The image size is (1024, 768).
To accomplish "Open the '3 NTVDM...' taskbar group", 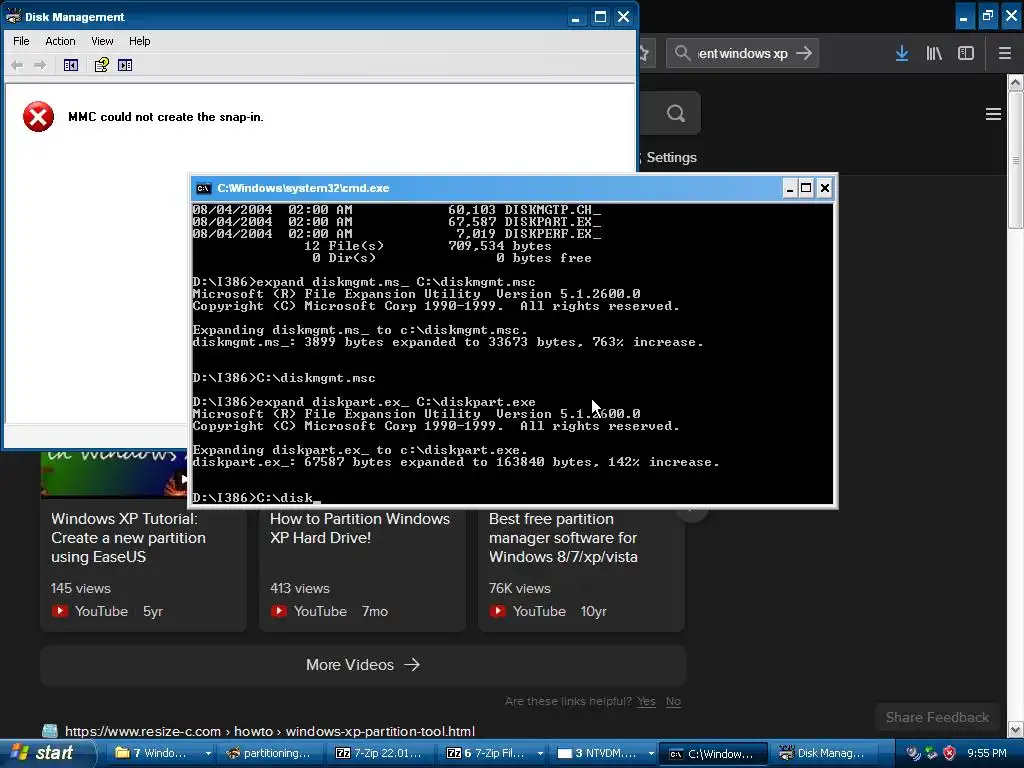I will 604,753.
